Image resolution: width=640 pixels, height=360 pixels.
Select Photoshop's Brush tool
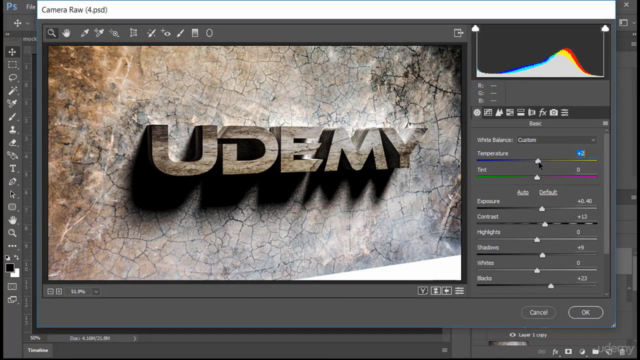pyautogui.click(x=12, y=117)
